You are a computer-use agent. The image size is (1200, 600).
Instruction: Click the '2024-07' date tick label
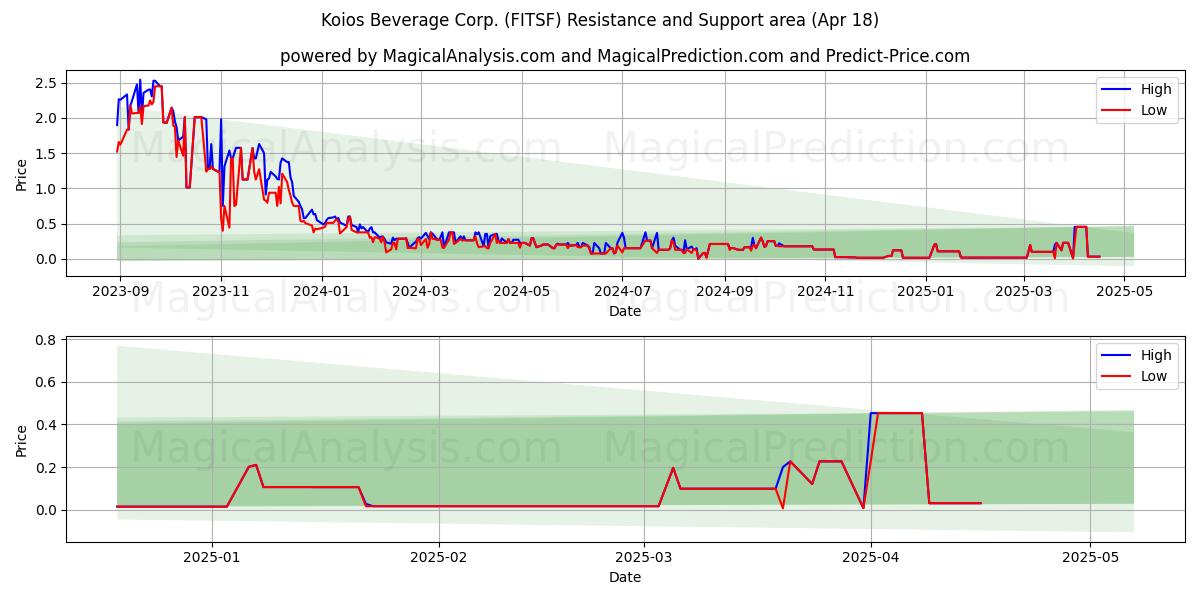(x=623, y=291)
